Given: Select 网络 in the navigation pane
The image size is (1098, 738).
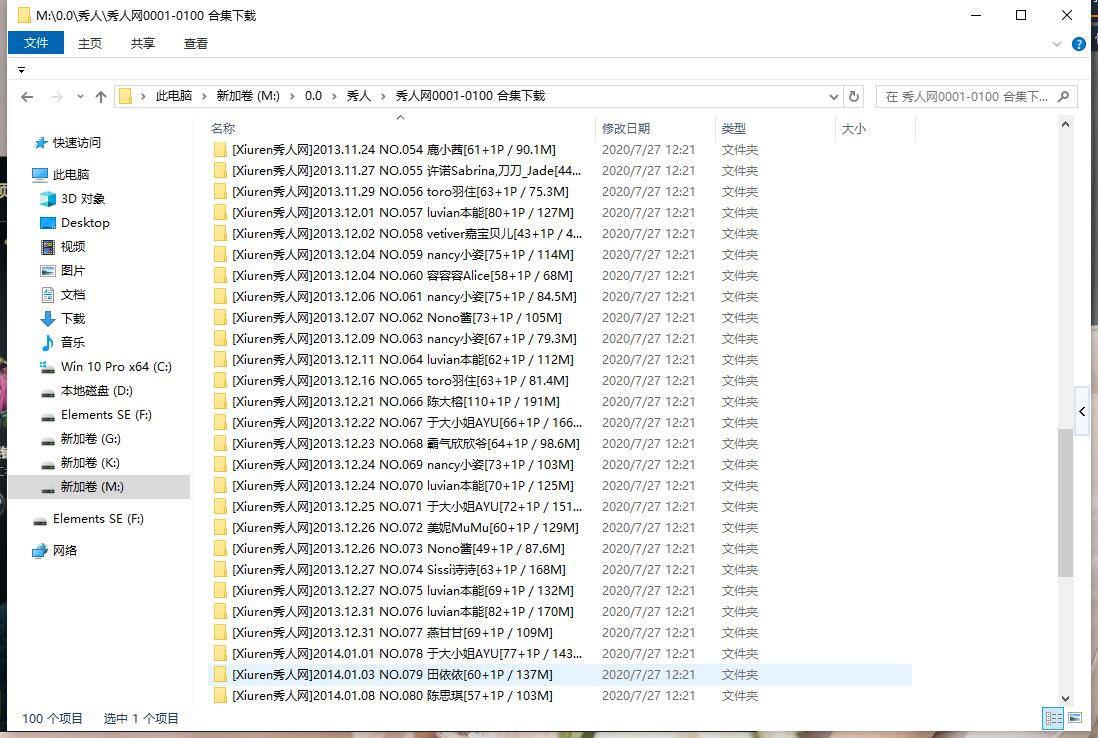Looking at the screenshot, I should tap(64, 551).
